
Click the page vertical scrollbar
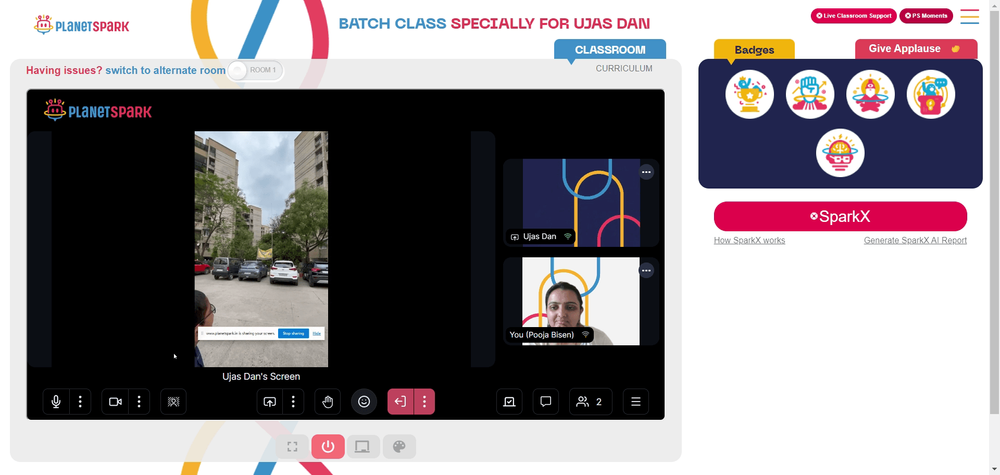(x=994, y=210)
